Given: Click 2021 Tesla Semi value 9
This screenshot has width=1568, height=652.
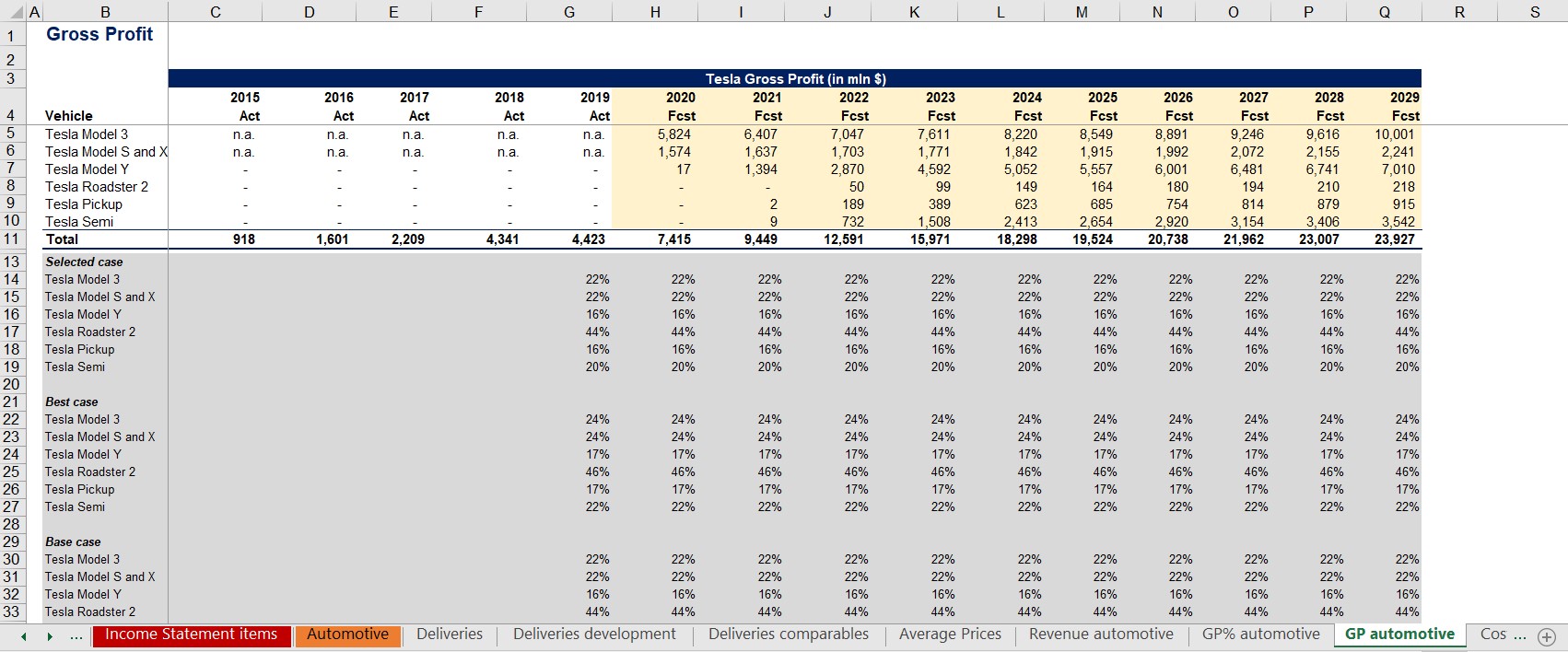Looking at the screenshot, I should 774,222.
